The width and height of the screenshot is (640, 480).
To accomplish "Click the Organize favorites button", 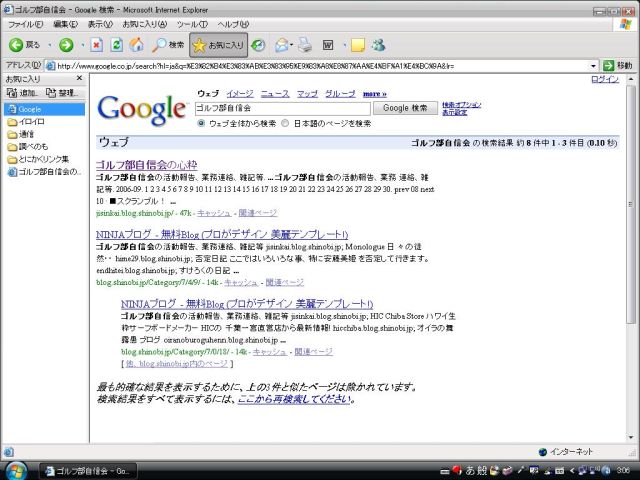I will 62,93.
